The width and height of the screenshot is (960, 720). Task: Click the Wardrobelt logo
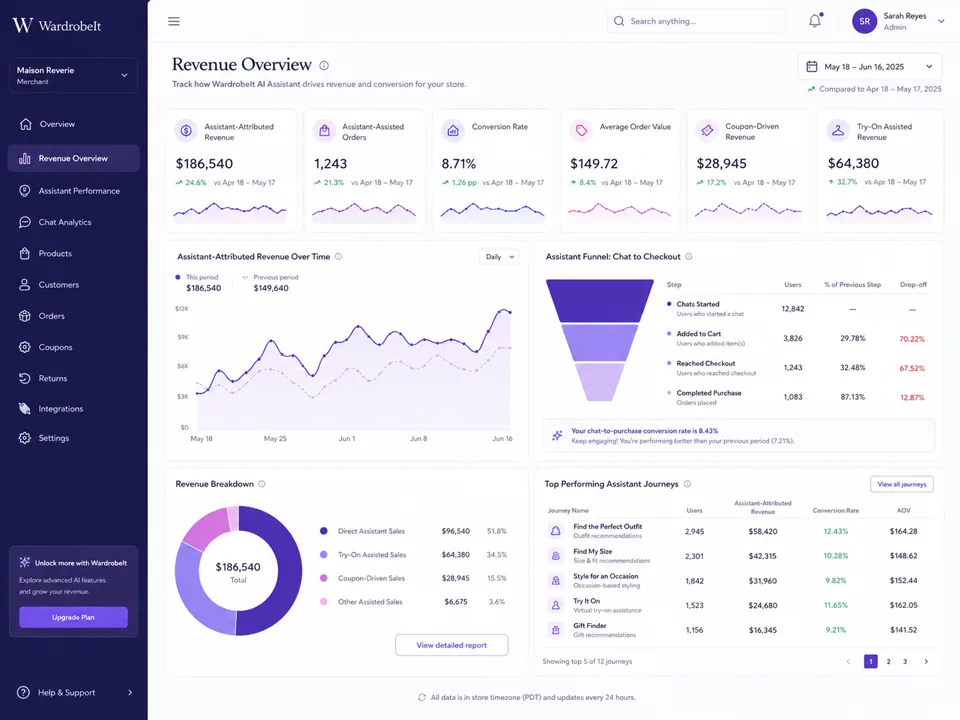coord(56,25)
